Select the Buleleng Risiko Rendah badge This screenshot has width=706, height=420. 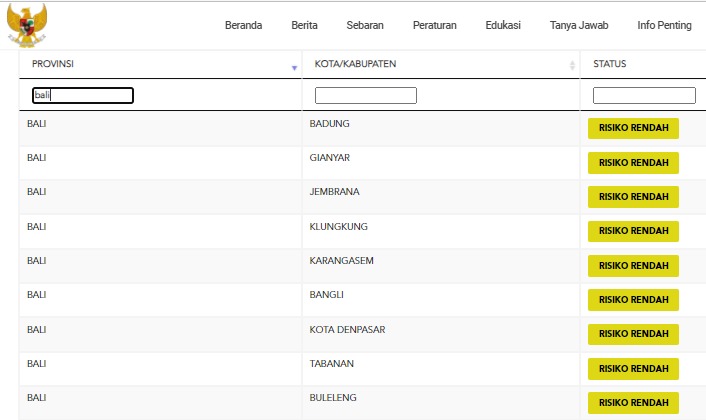[633, 403]
